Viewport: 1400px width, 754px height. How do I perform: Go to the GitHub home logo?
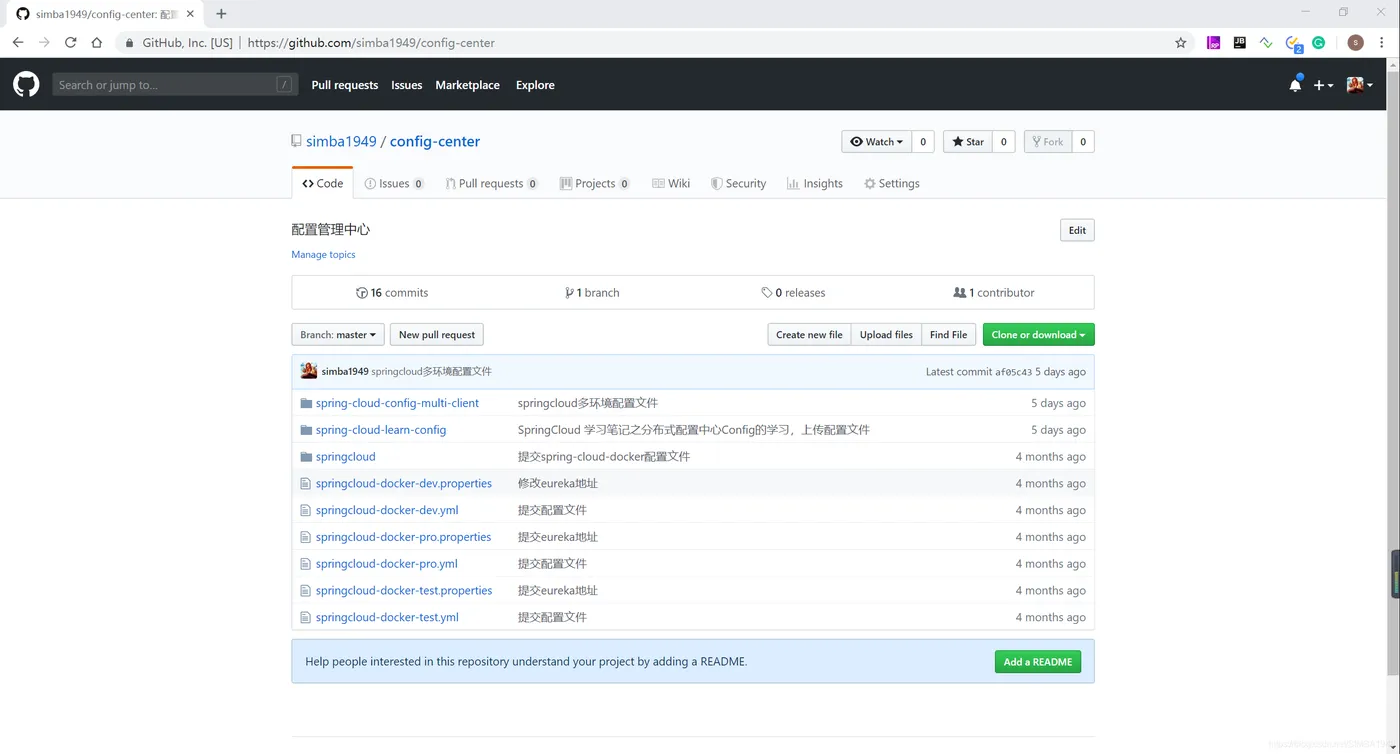coord(26,85)
